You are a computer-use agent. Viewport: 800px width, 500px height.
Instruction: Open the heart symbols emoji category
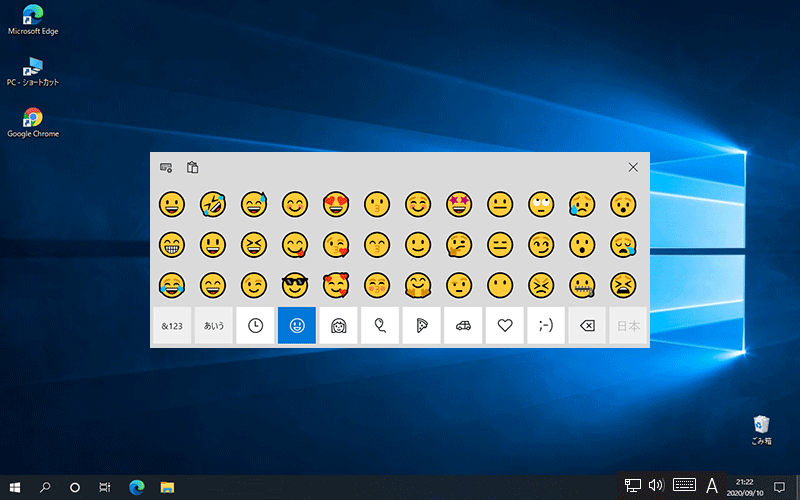[x=504, y=326]
